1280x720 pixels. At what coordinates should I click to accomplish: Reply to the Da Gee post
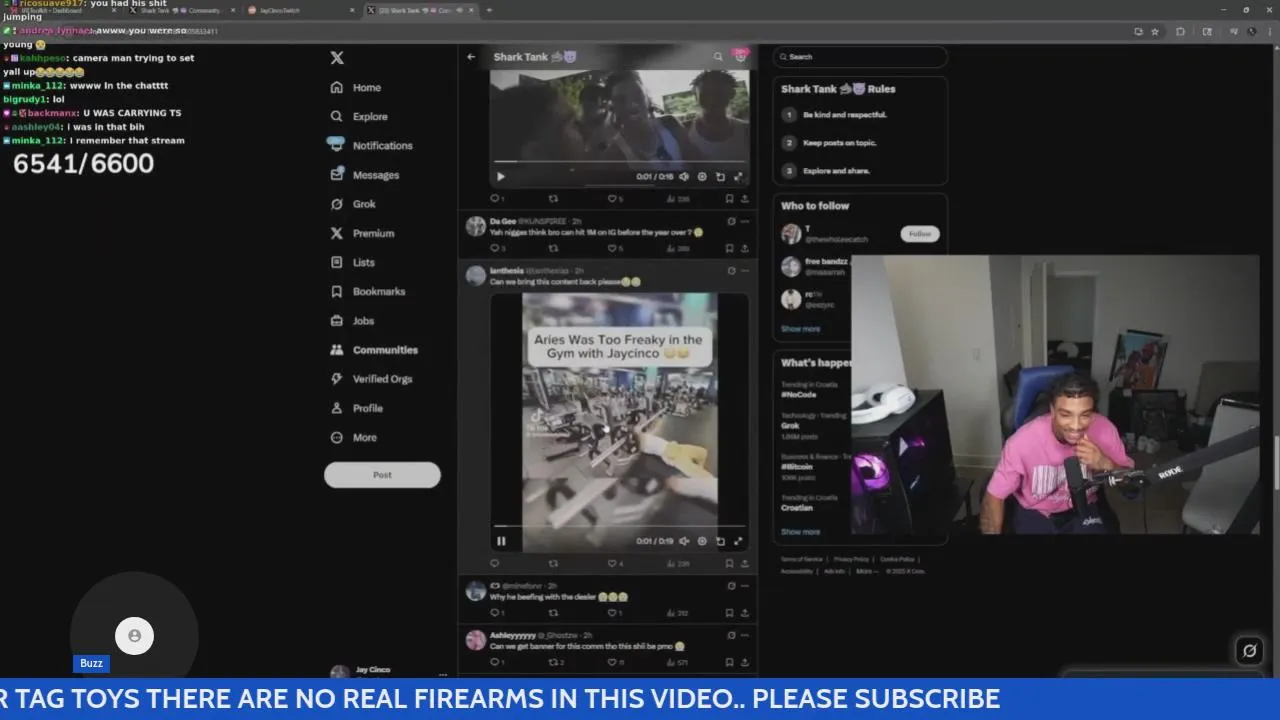point(497,248)
